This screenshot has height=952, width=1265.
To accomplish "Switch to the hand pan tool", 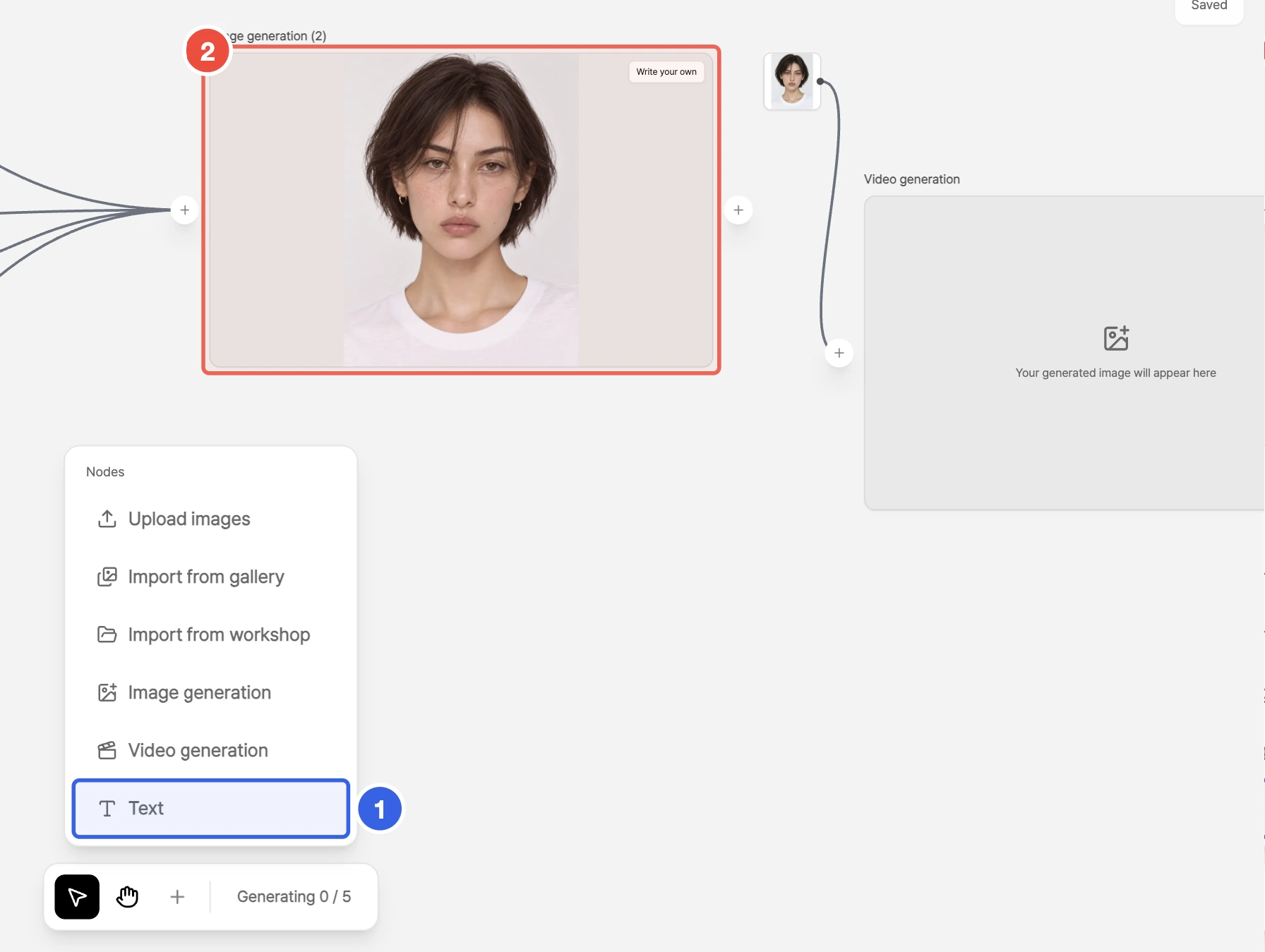I will click(x=127, y=896).
